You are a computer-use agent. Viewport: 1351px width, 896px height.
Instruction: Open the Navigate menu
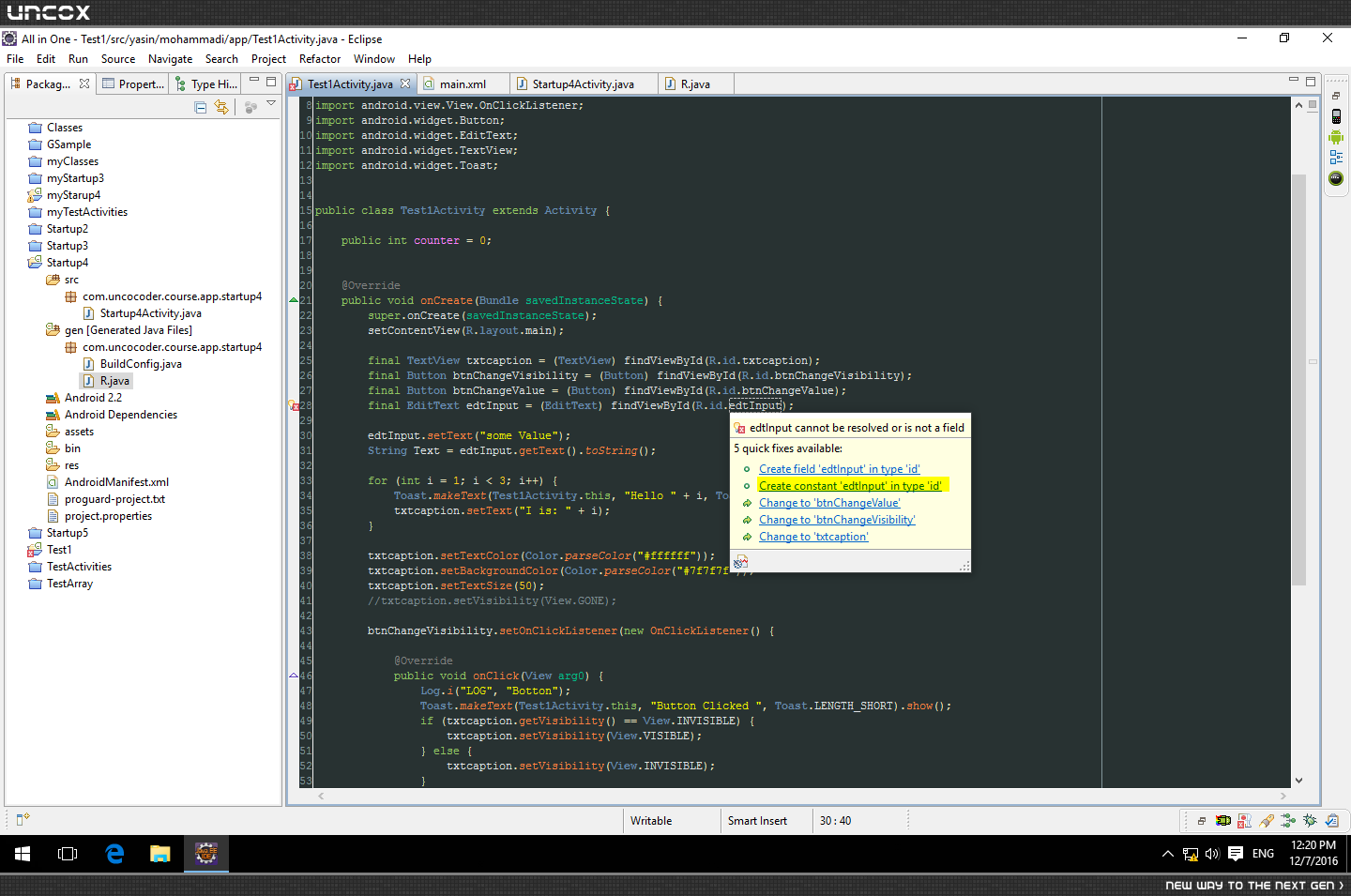click(x=171, y=59)
